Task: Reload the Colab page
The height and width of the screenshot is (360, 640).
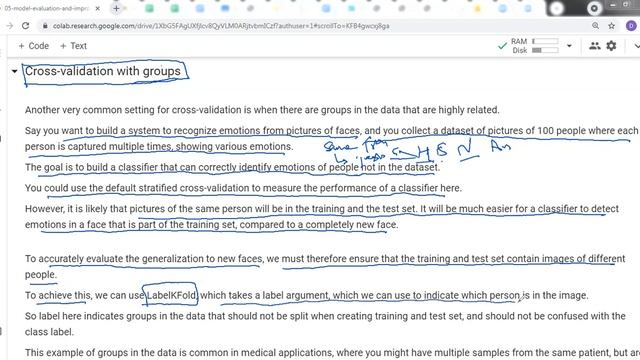Action: [26, 26]
